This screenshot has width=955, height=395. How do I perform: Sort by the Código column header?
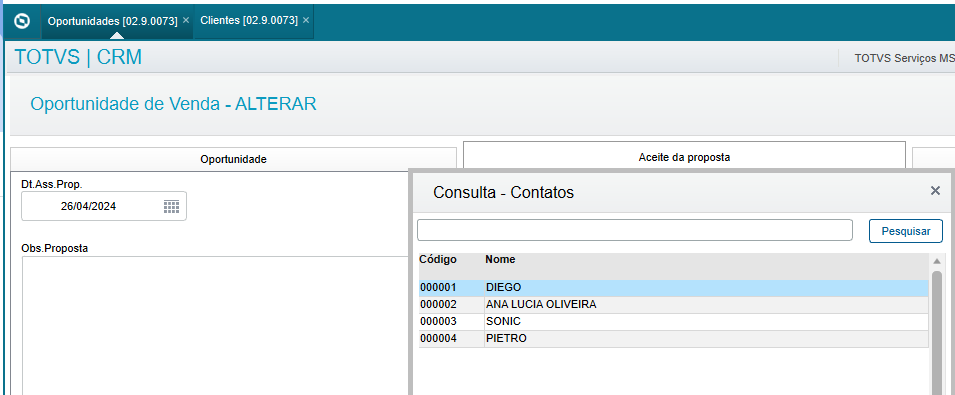pos(438,259)
